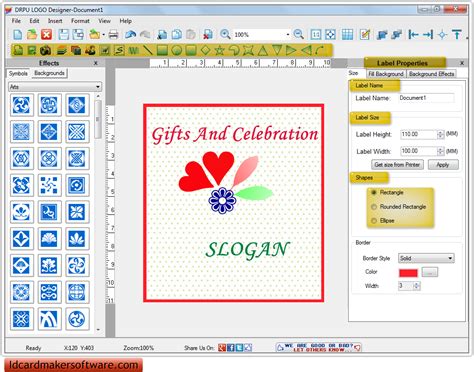The image size is (474, 372).
Task: Select the Line drawing tool
Action: pyautogui.click(x=148, y=50)
